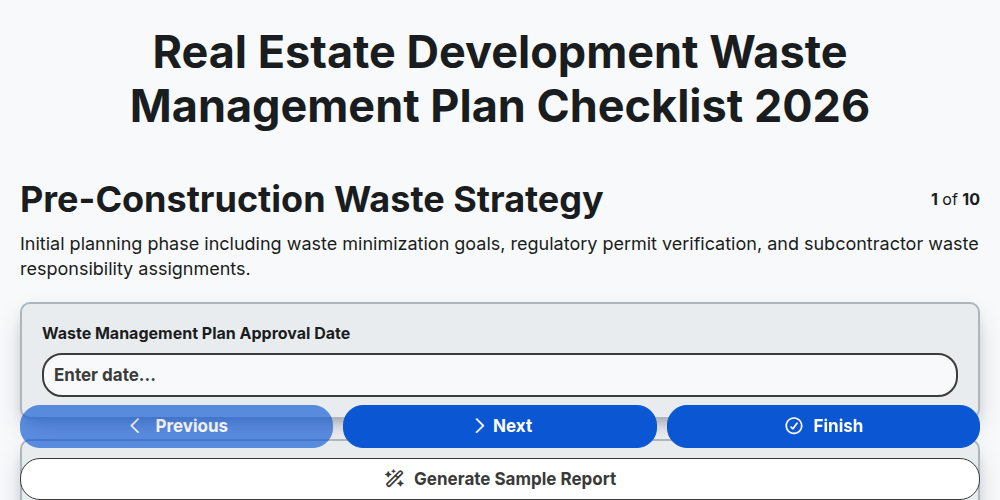Click the left chevron icon on Previous
Viewport: 1000px width, 500px height.
click(x=135, y=426)
